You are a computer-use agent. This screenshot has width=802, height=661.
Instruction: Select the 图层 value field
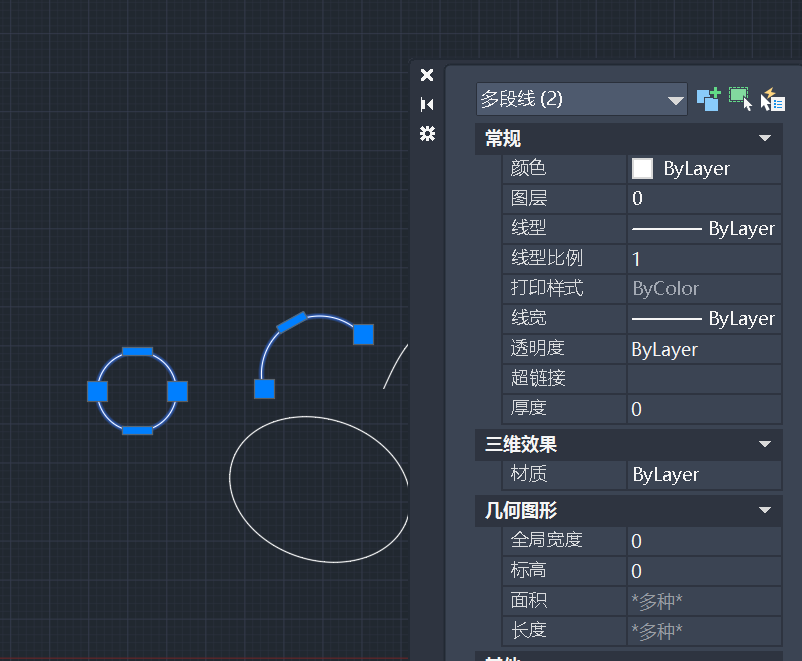[x=704, y=199]
